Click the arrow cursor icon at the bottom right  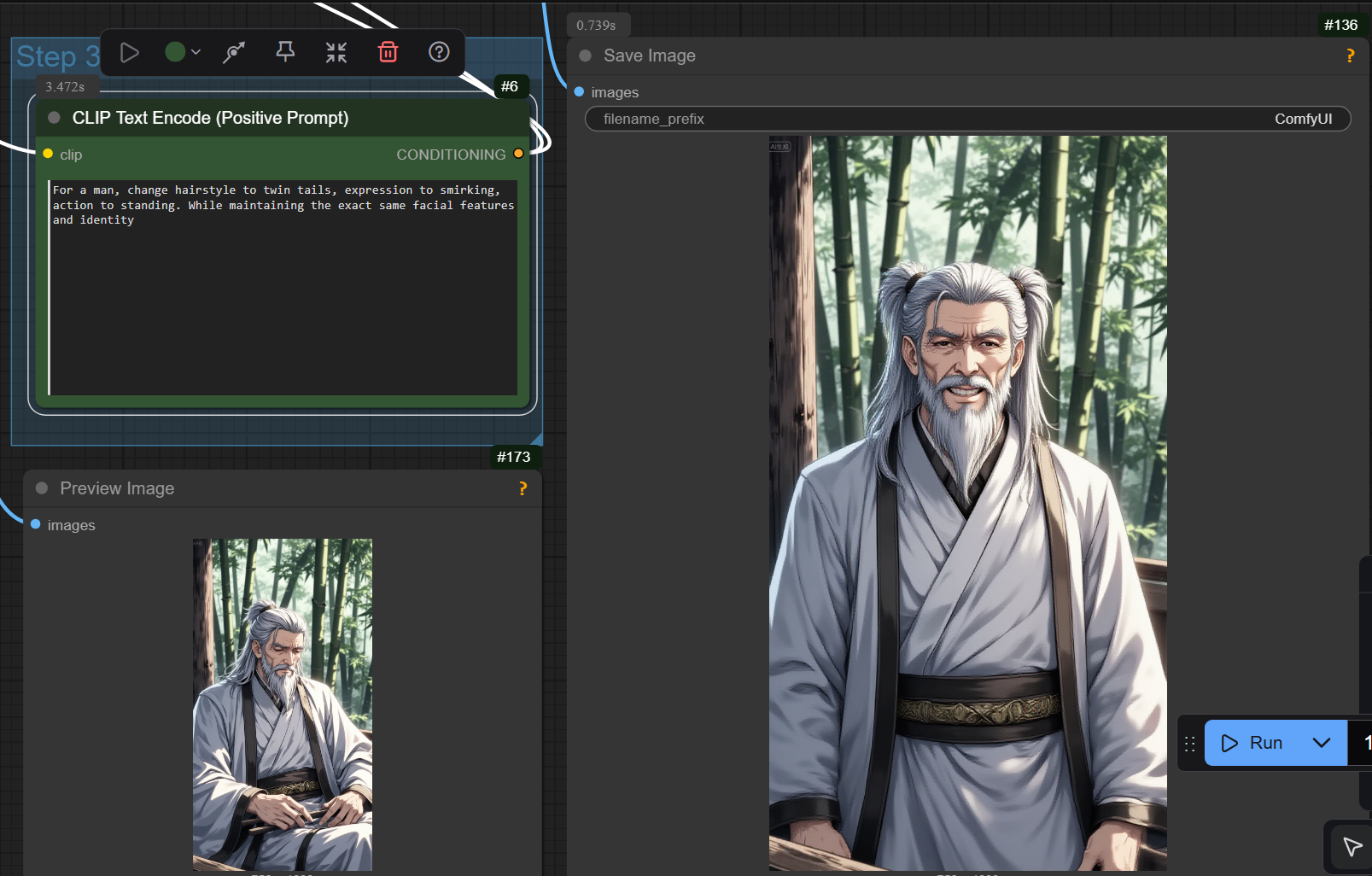(x=1352, y=846)
